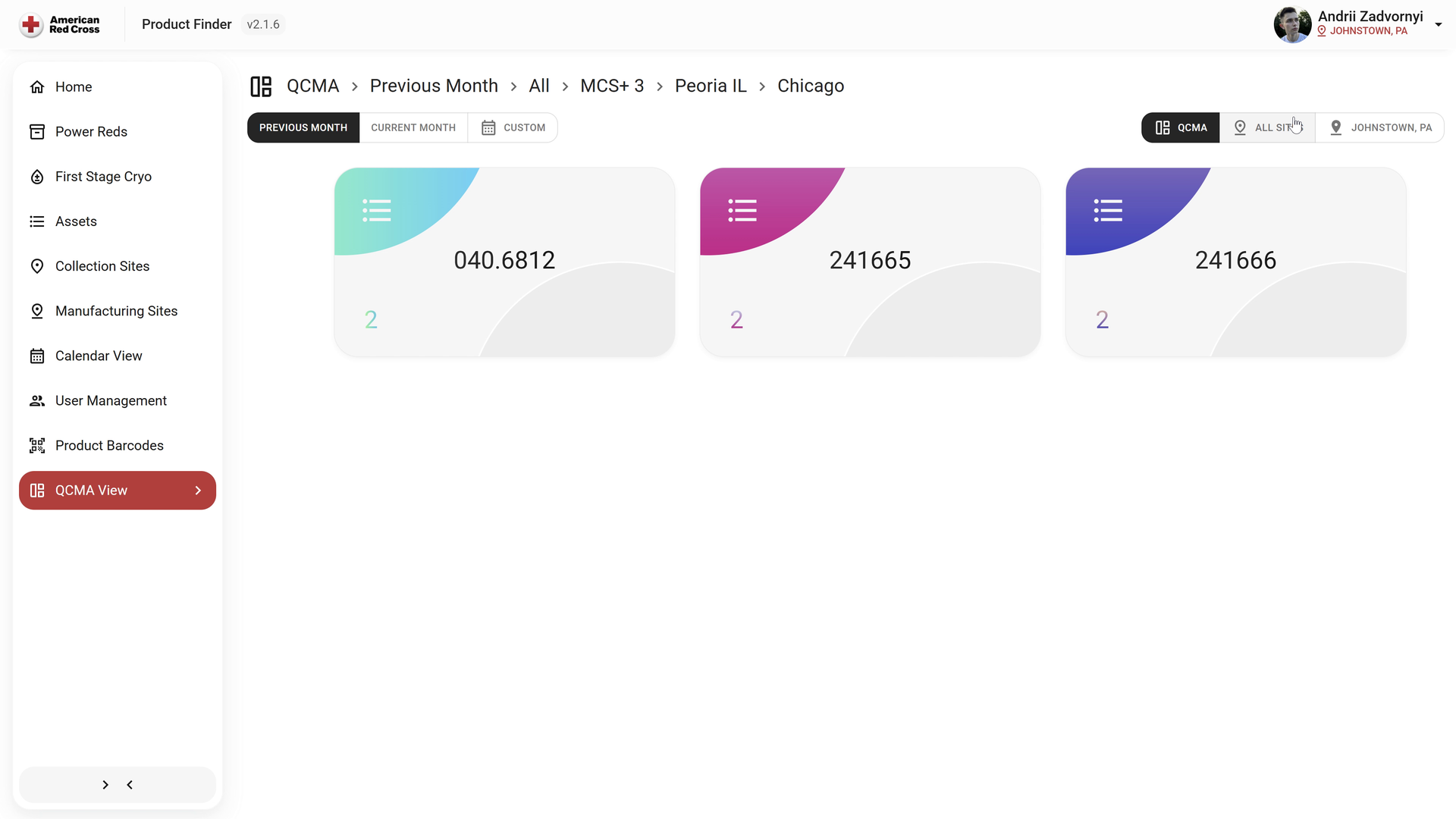Click the QCMA View dashboard icon

[37, 491]
